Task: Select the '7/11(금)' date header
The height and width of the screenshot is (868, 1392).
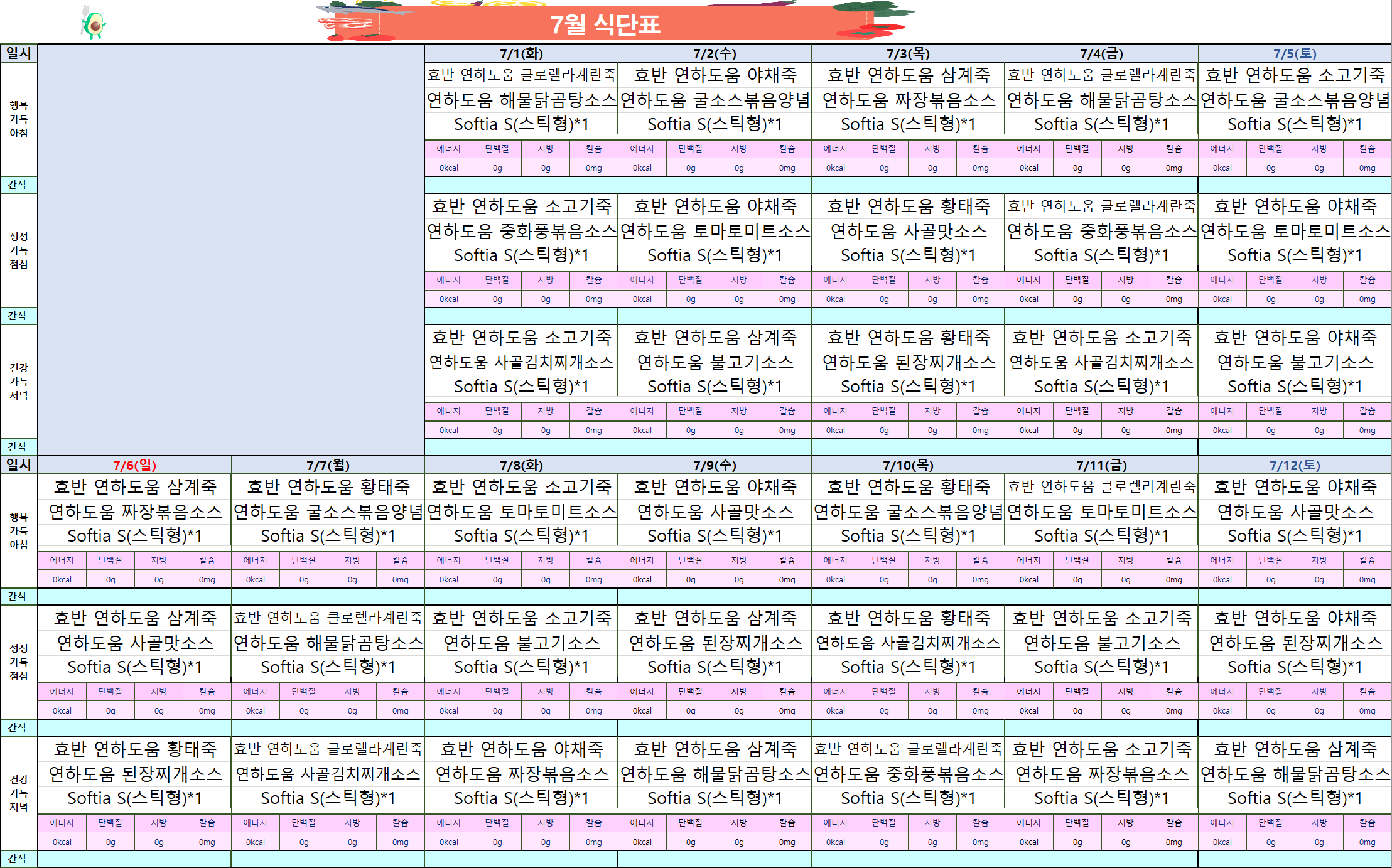Action: (1101, 466)
